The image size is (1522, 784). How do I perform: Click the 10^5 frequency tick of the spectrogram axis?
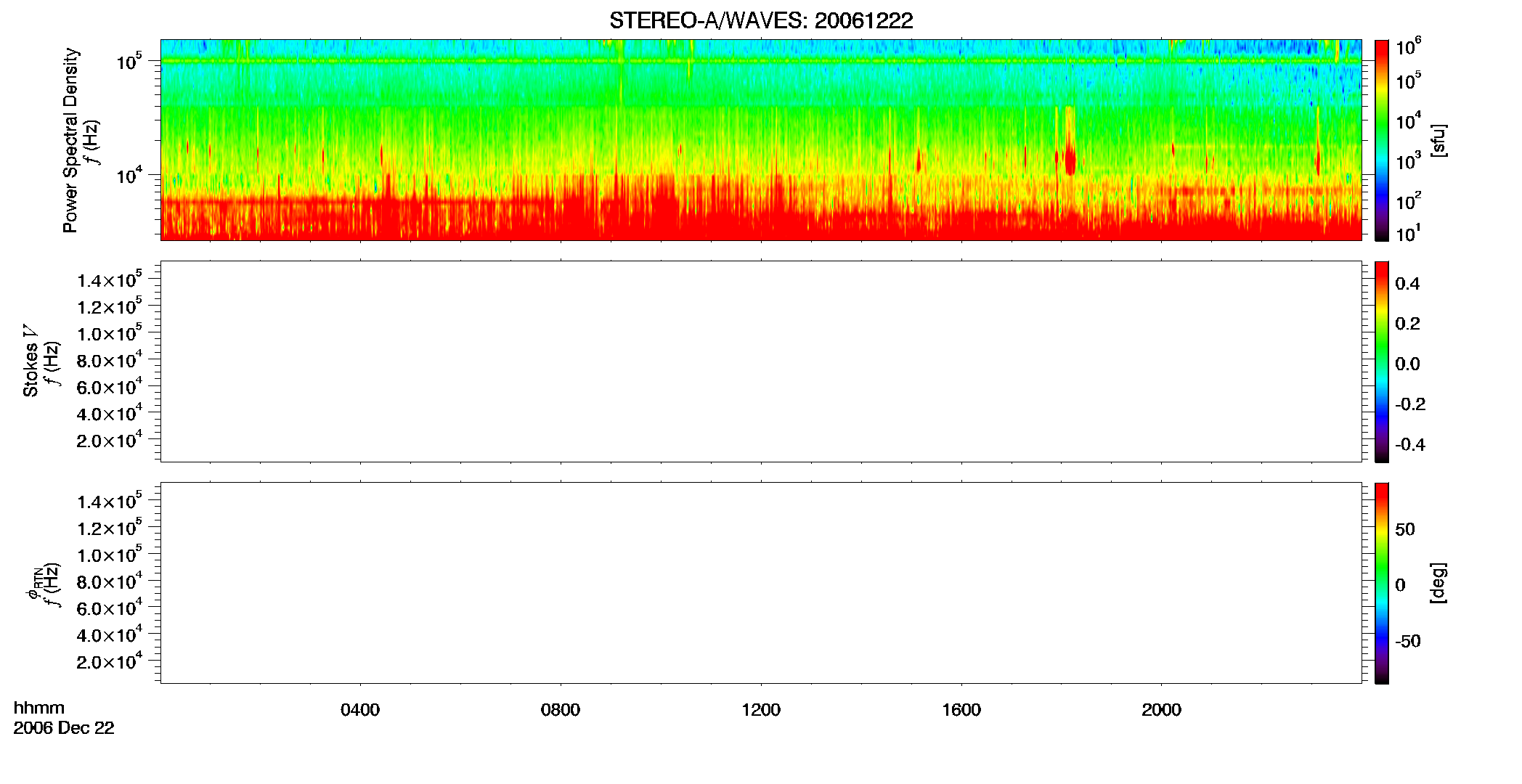point(129,62)
